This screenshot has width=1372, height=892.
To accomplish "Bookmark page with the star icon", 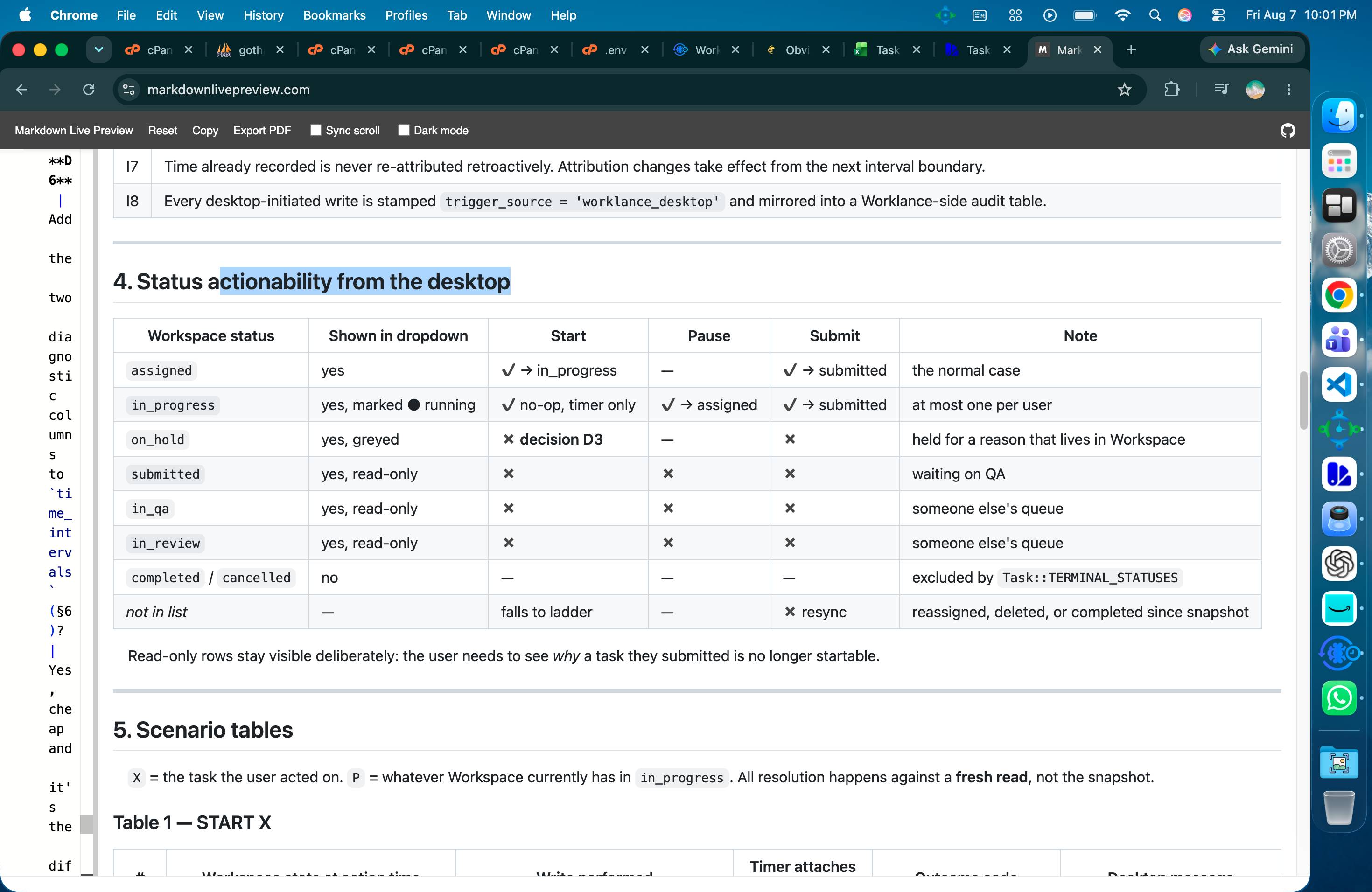I will click(1124, 90).
